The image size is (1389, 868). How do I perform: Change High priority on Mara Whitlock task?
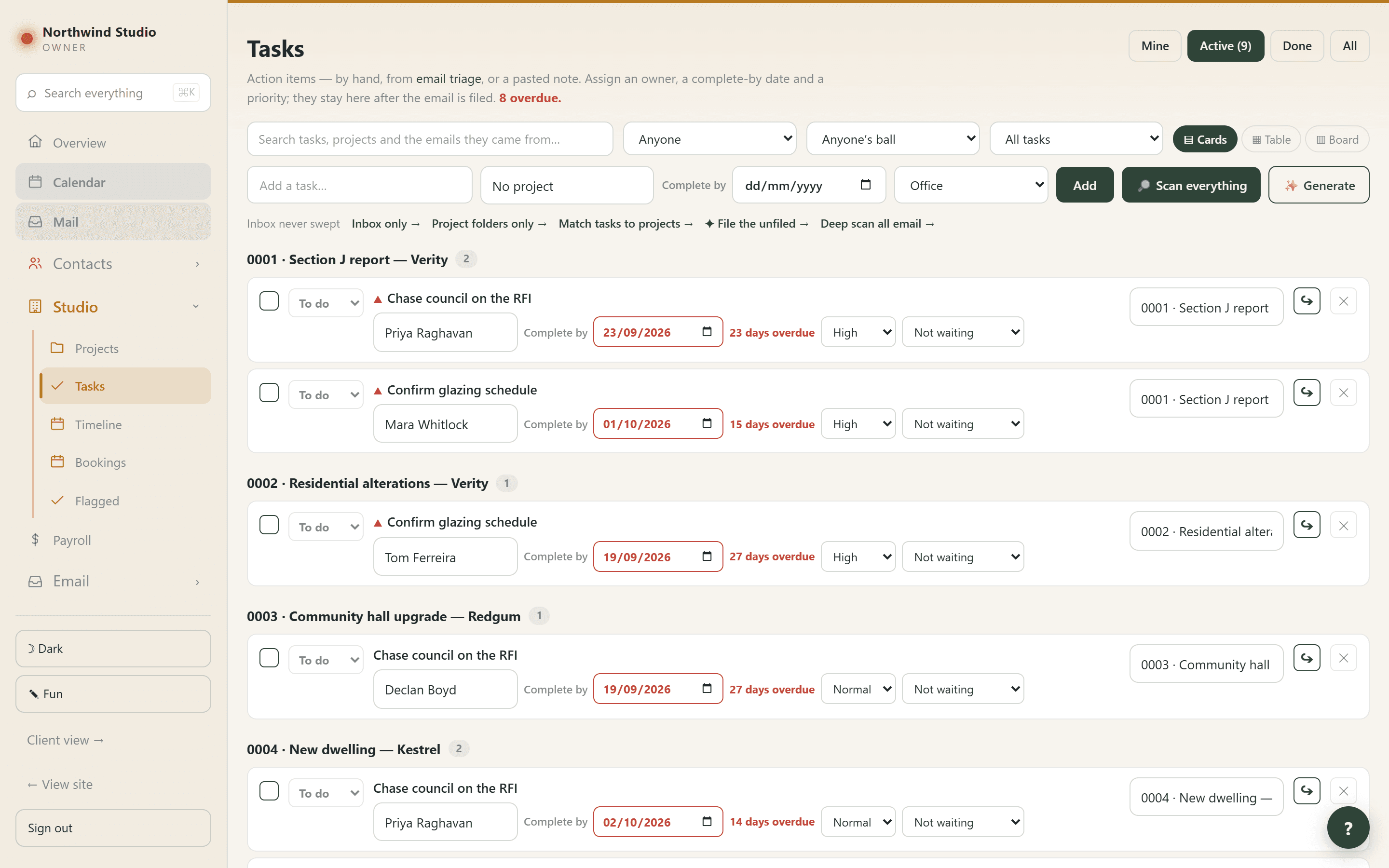[x=858, y=424]
